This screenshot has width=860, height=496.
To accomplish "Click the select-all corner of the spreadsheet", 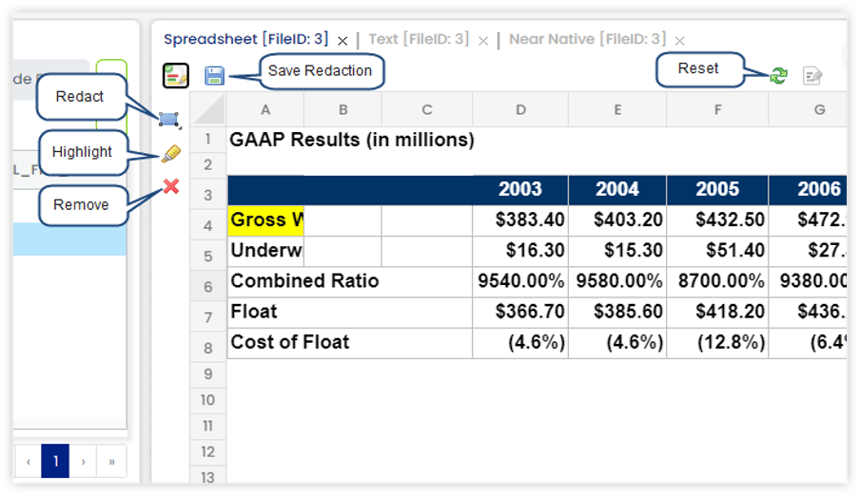I will [208, 109].
